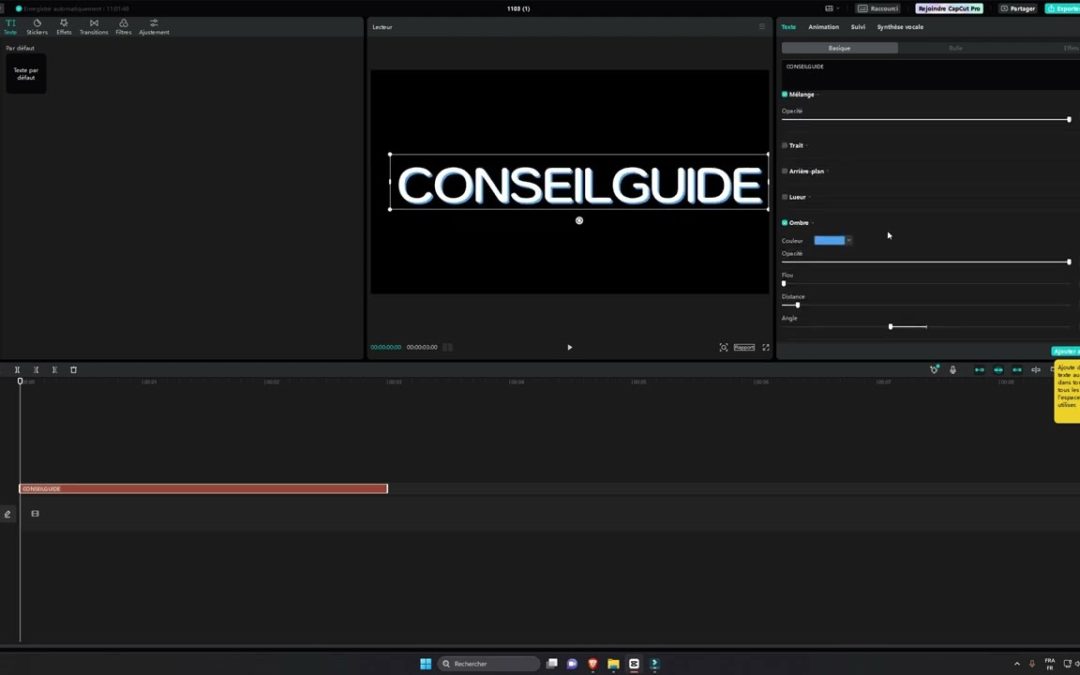Open Brave browser from the taskbar
Viewport: 1080px width, 675px height.
[x=592, y=663]
